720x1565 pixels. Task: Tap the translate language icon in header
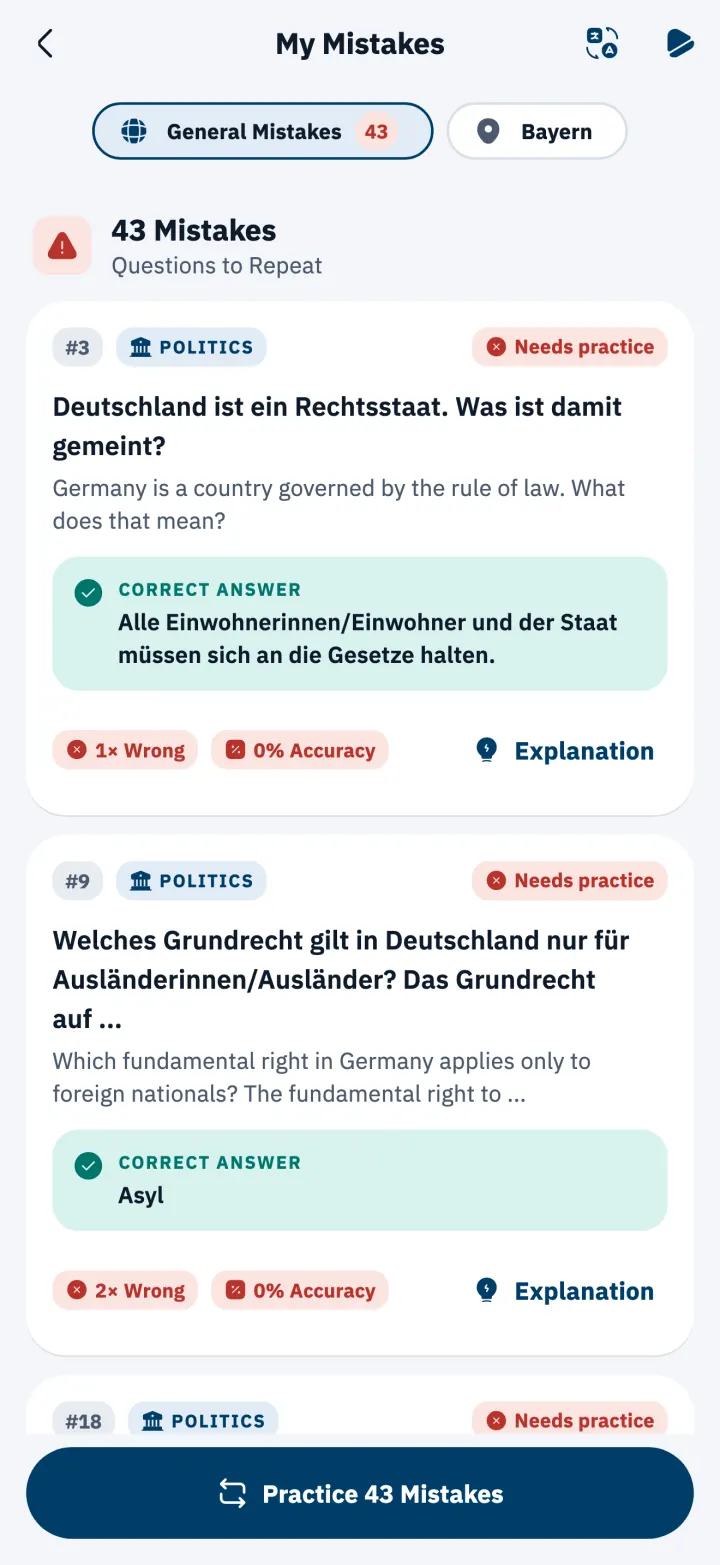tap(602, 44)
